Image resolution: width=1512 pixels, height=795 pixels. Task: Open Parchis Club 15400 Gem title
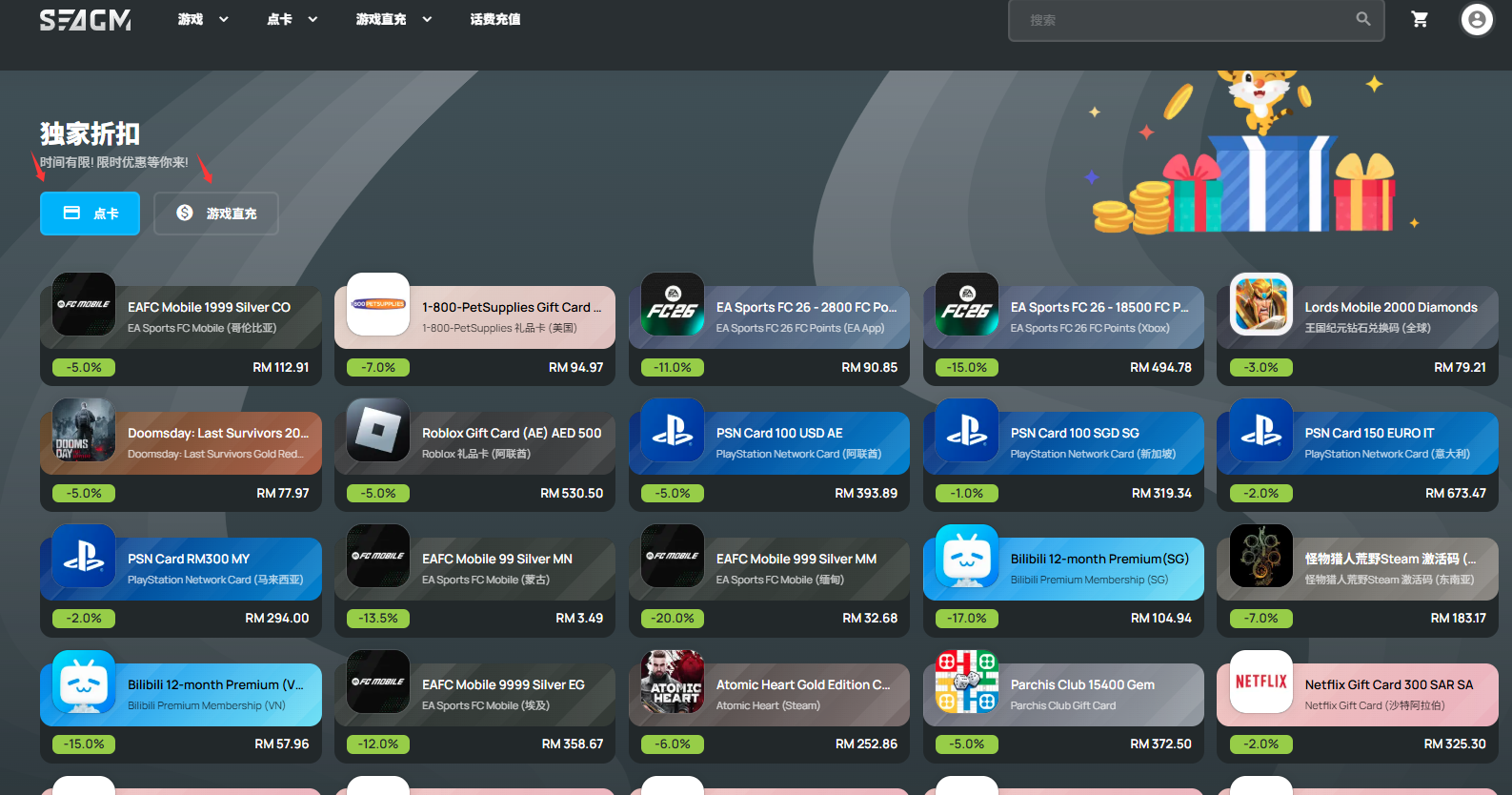tap(1082, 684)
